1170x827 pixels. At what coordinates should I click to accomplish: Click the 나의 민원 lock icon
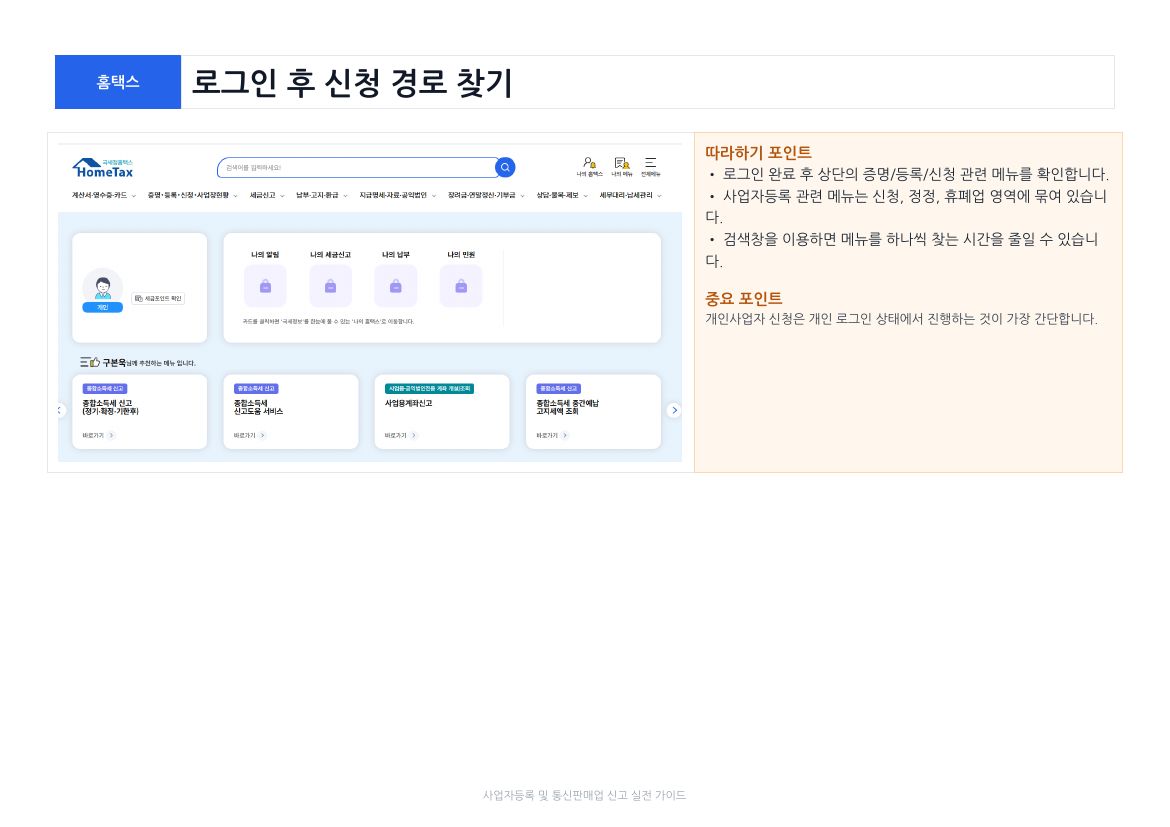[461, 286]
